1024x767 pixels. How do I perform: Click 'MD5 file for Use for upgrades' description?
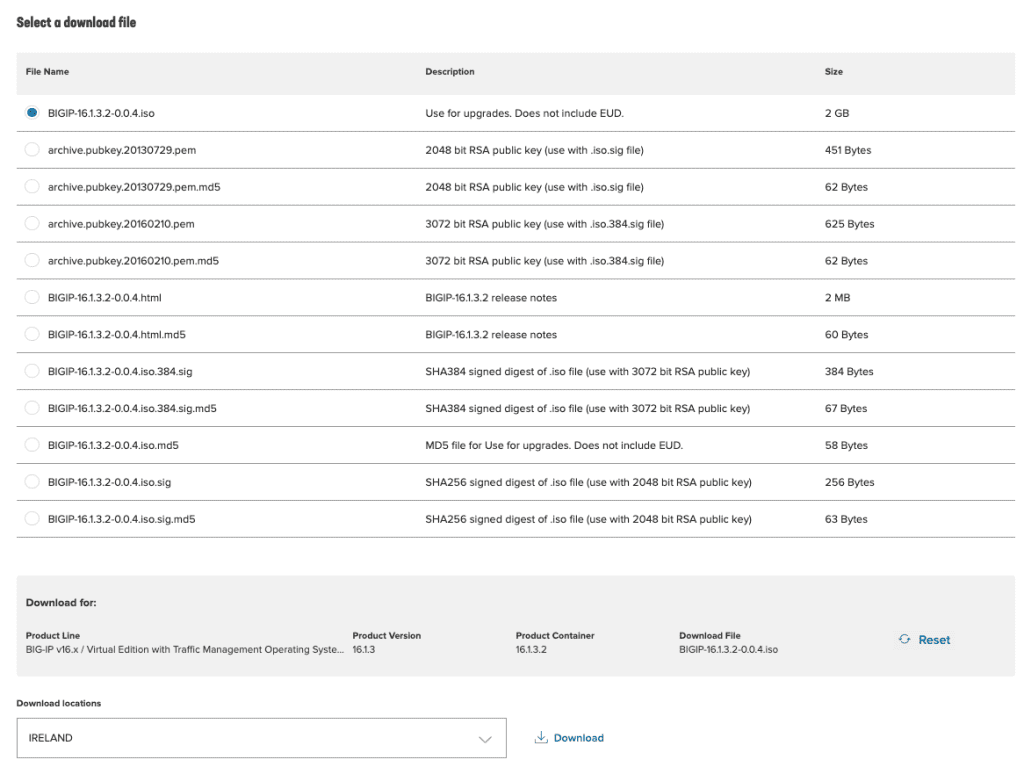[554, 446]
